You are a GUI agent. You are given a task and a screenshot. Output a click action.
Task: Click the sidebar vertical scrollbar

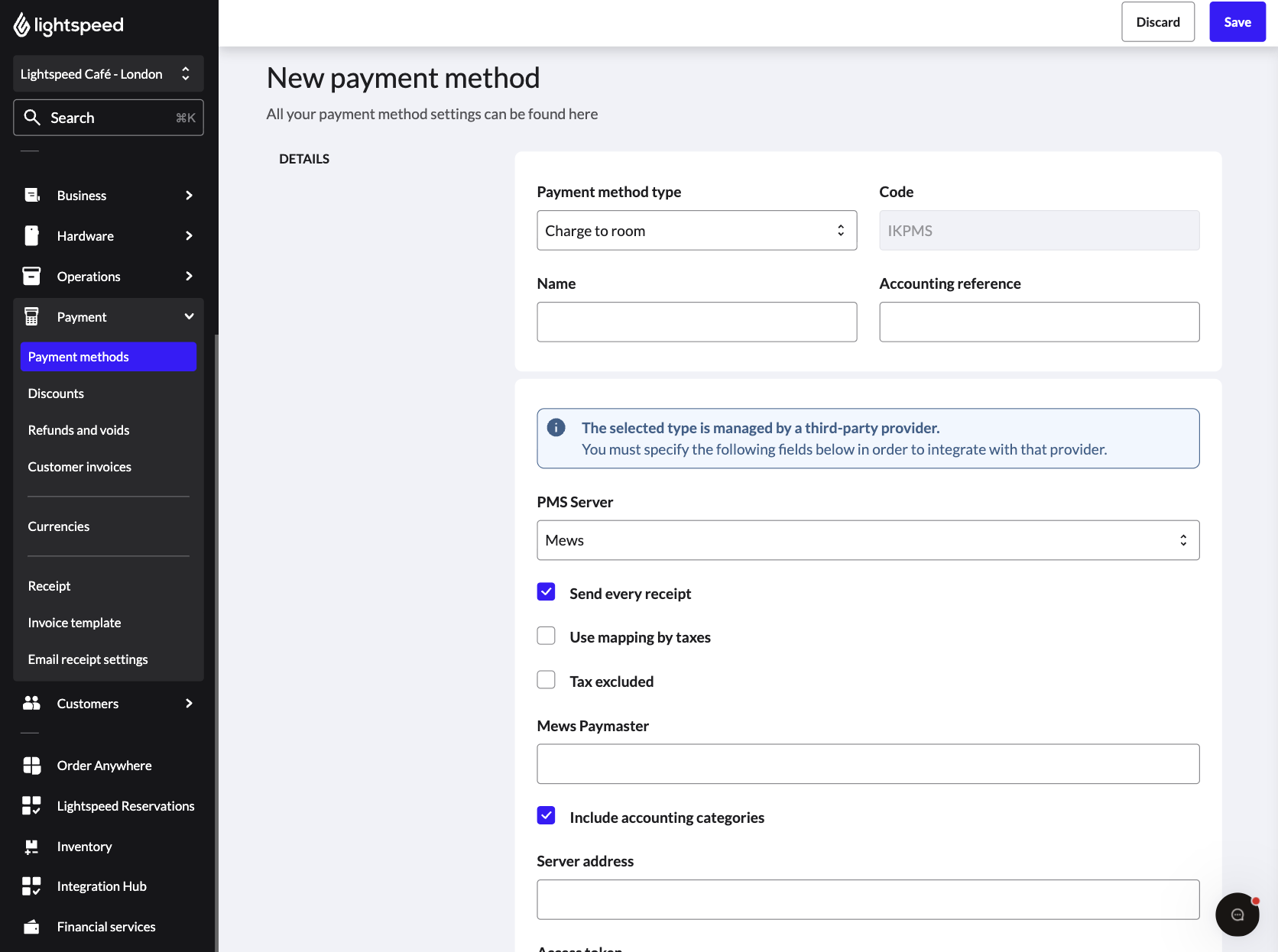pyautogui.click(x=217, y=642)
